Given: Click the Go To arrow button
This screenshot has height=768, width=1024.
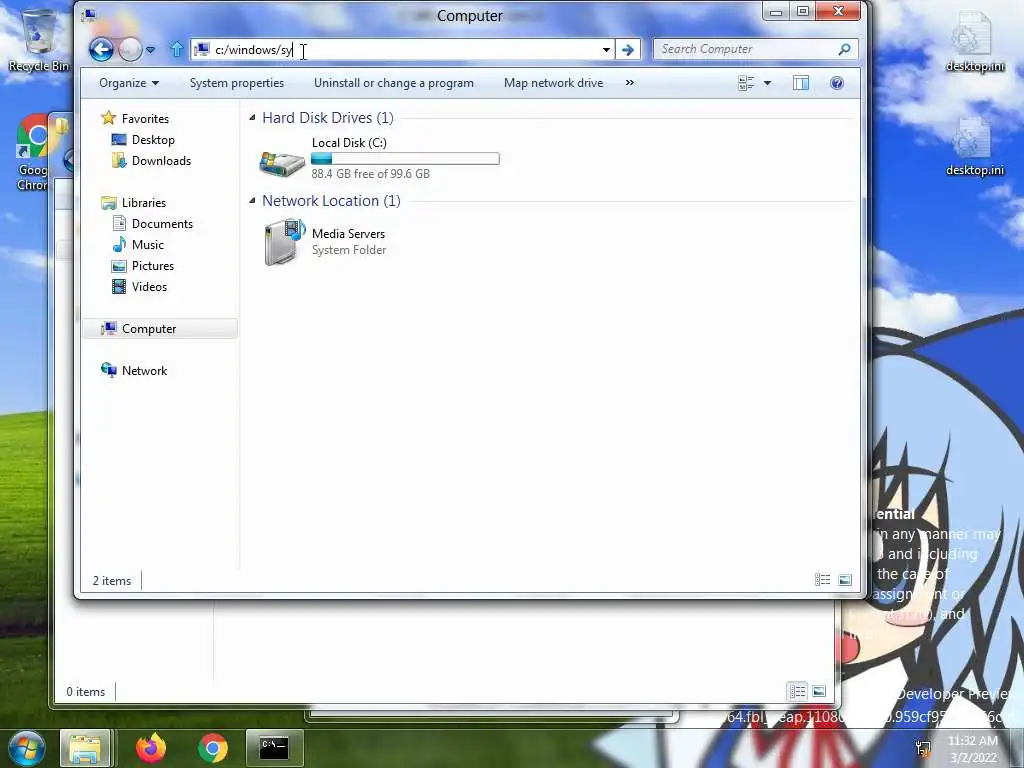Looking at the screenshot, I should 628,50.
